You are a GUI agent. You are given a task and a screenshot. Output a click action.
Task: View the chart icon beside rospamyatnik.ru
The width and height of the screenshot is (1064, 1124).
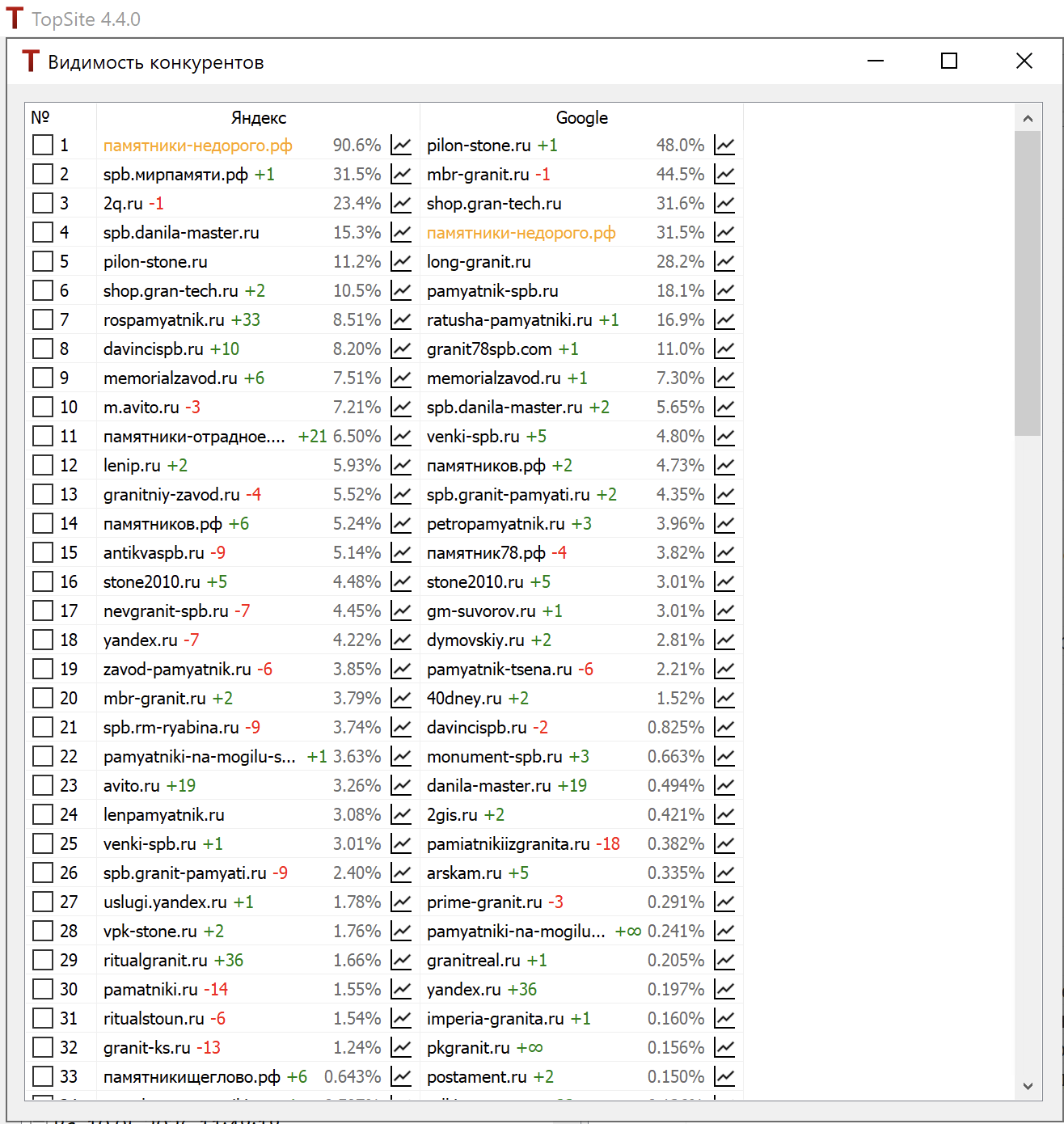click(401, 320)
